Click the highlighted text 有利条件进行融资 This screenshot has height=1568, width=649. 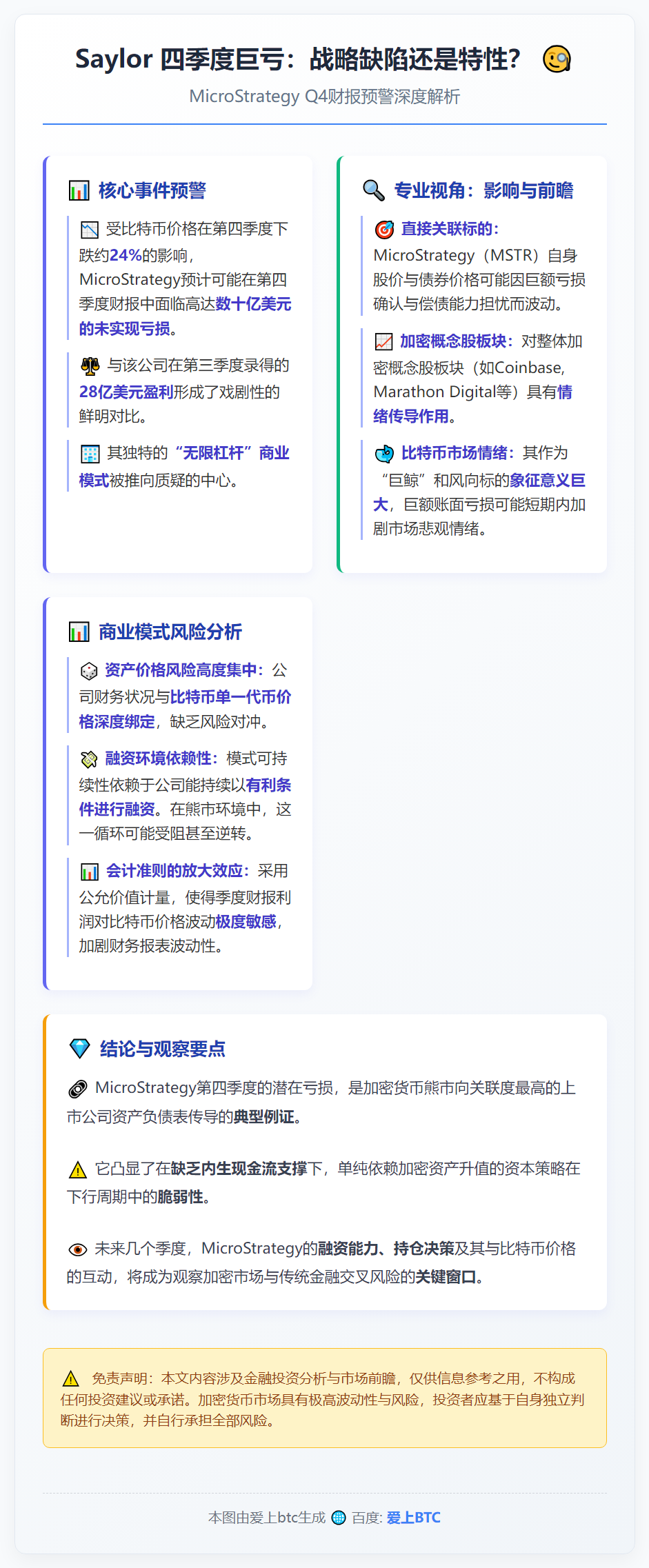pyautogui.click(x=185, y=798)
